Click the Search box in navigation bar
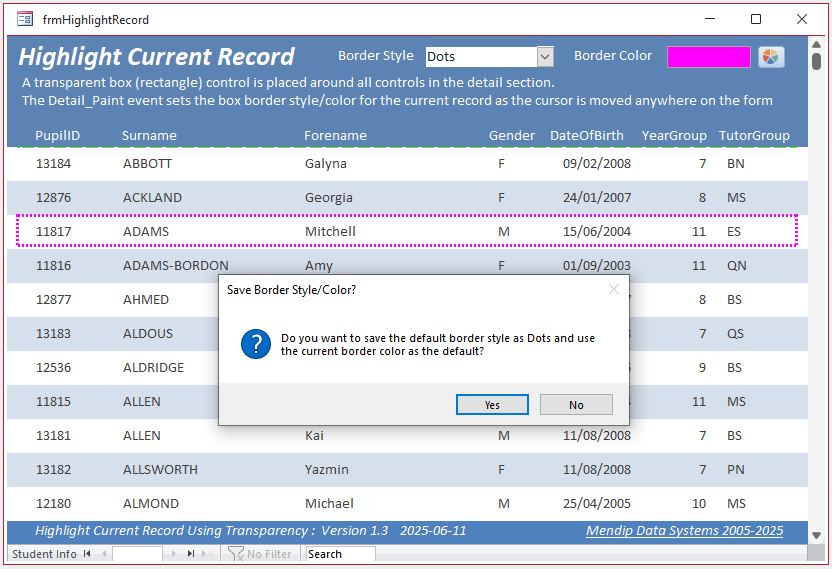This screenshot has width=832, height=569. 341,554
